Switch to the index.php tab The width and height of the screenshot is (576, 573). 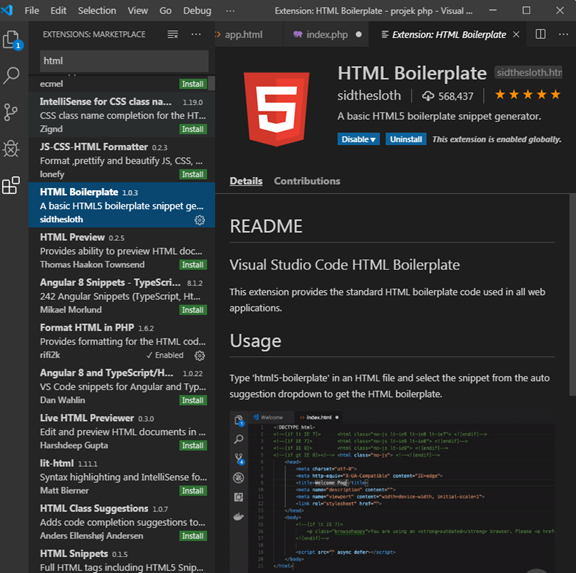click(326, 35)
